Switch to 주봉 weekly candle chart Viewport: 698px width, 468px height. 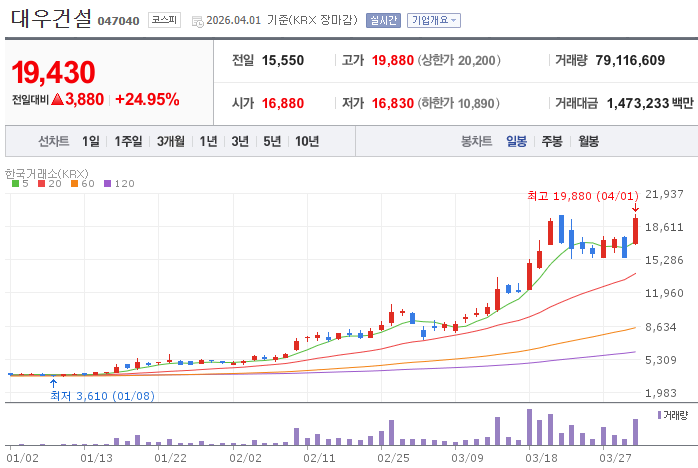552,142
